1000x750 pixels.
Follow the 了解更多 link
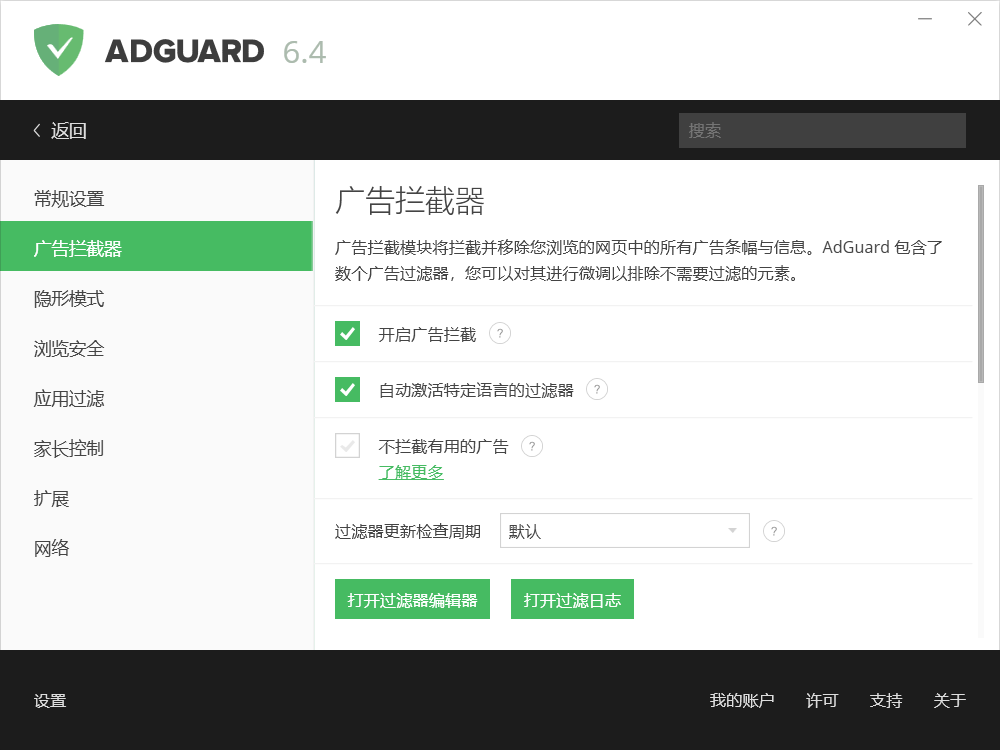click(x=411, y=472)
